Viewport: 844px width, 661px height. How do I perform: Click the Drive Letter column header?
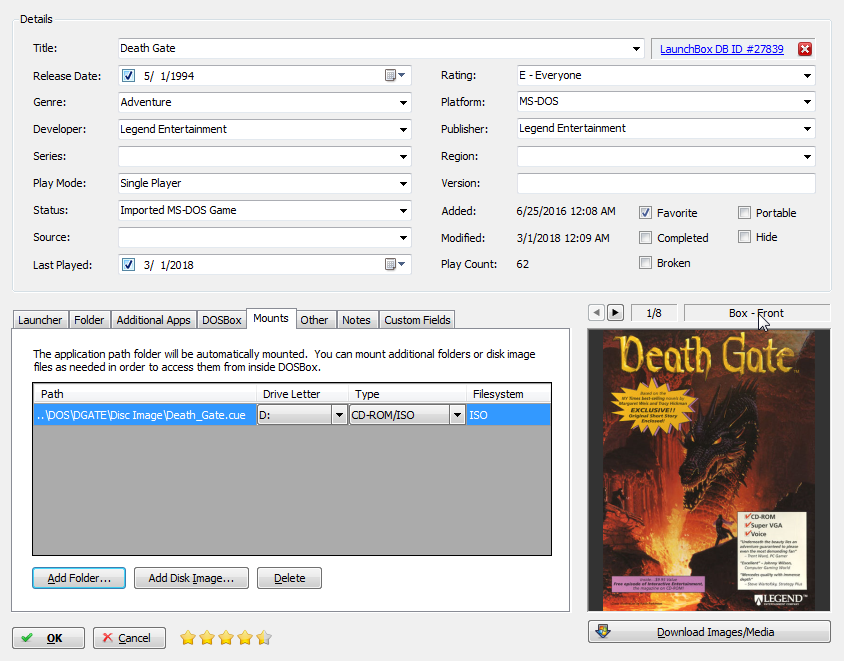302,394
